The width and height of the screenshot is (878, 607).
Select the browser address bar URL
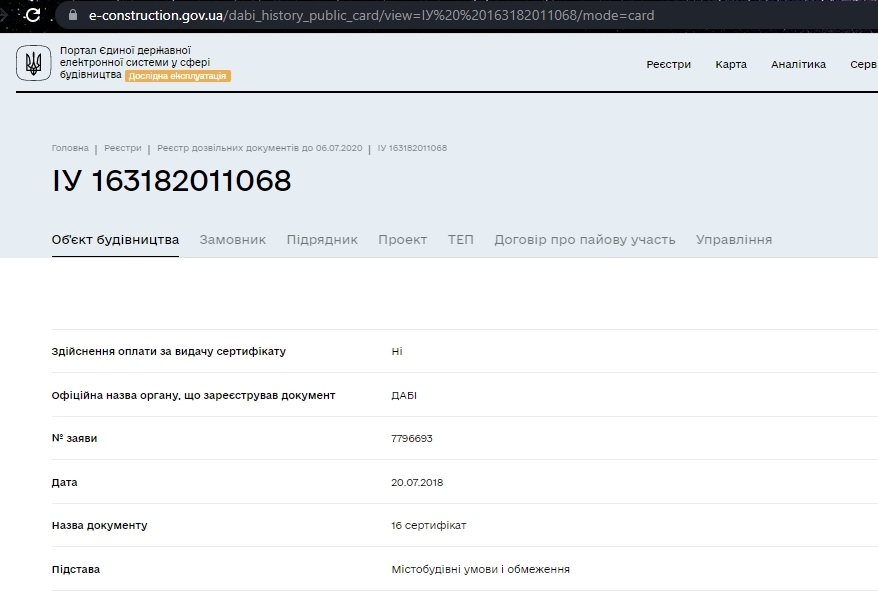[x=371, y=15]
